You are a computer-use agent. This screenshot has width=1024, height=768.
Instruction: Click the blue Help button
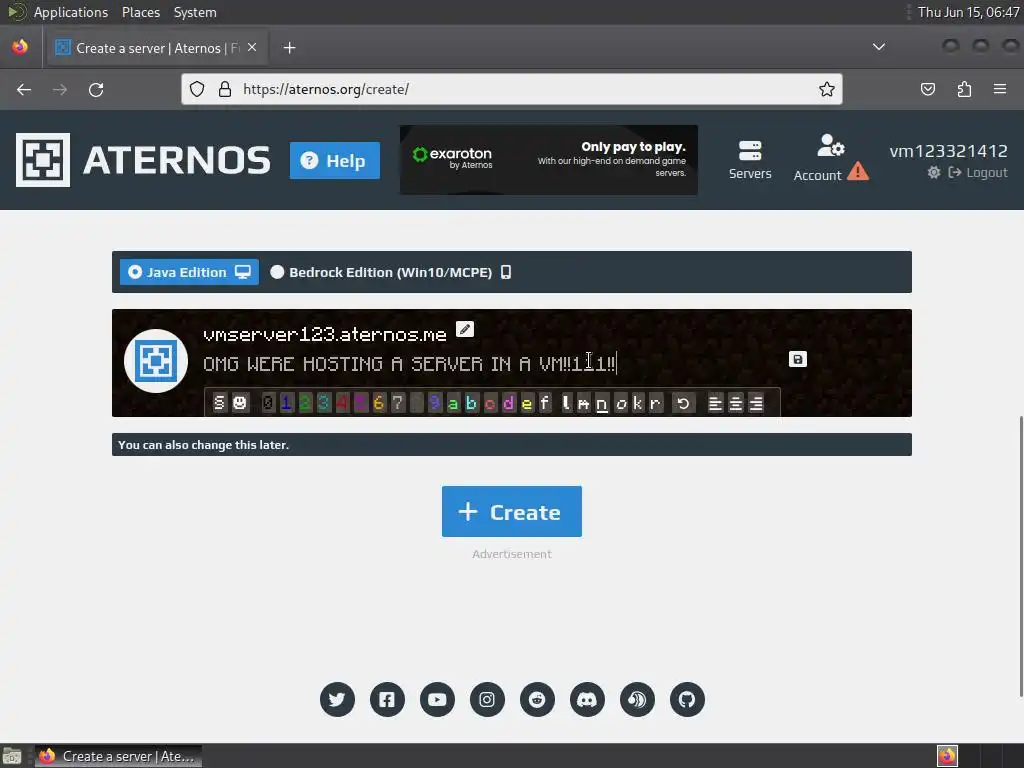click(334, 160)
